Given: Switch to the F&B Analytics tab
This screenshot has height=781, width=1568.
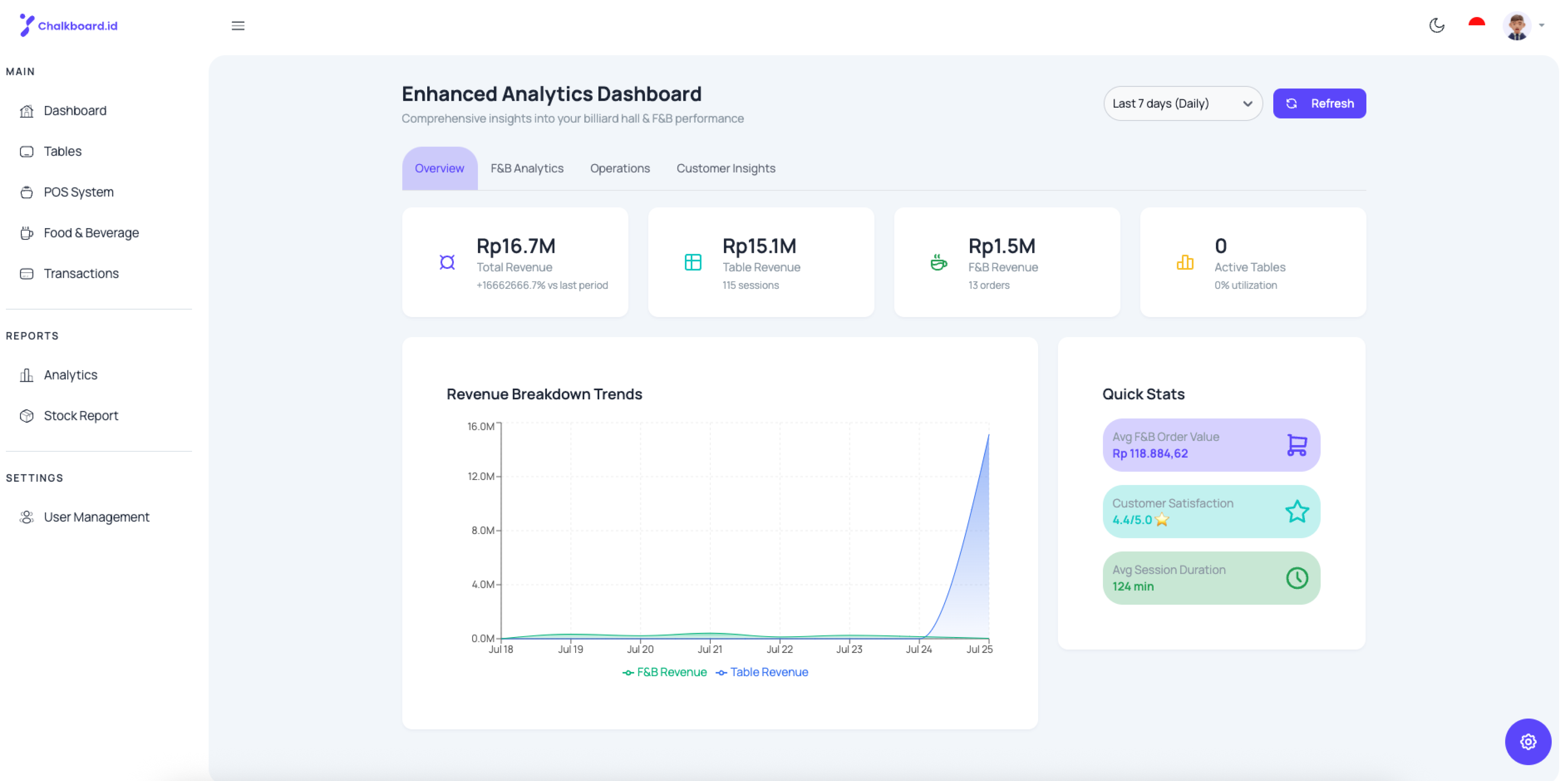Looking at the screenshot, I should (527, 168).
